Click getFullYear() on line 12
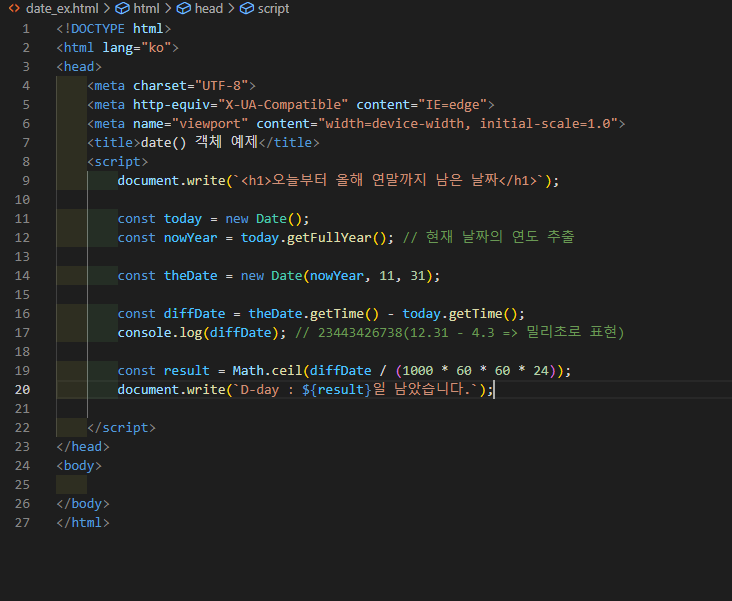Image resolution: width=732 pixels, height=601 pixels. pyautogui.click(x=336, y=238)
